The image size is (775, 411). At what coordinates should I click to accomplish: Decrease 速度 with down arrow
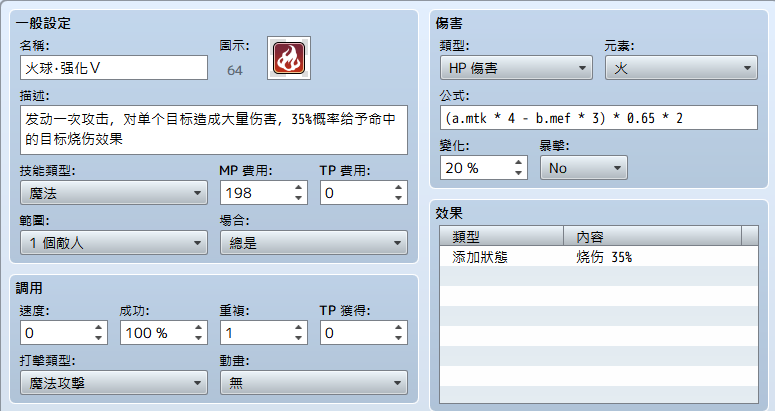point(98,338)
